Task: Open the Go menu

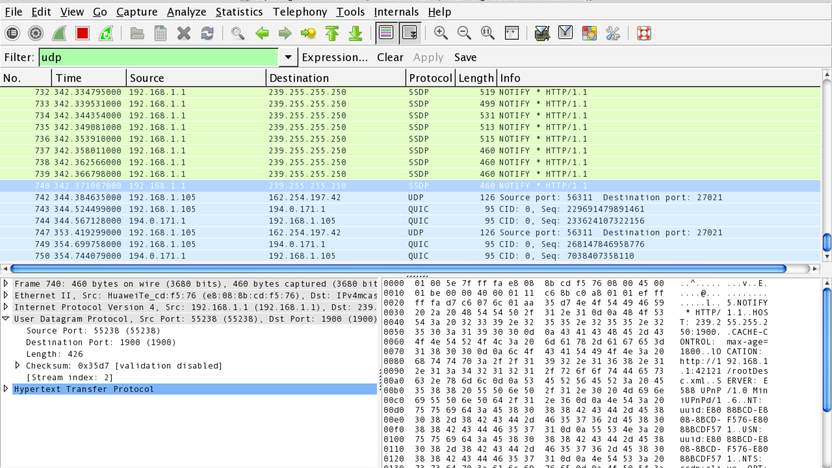Action: [x=100, y=12]
